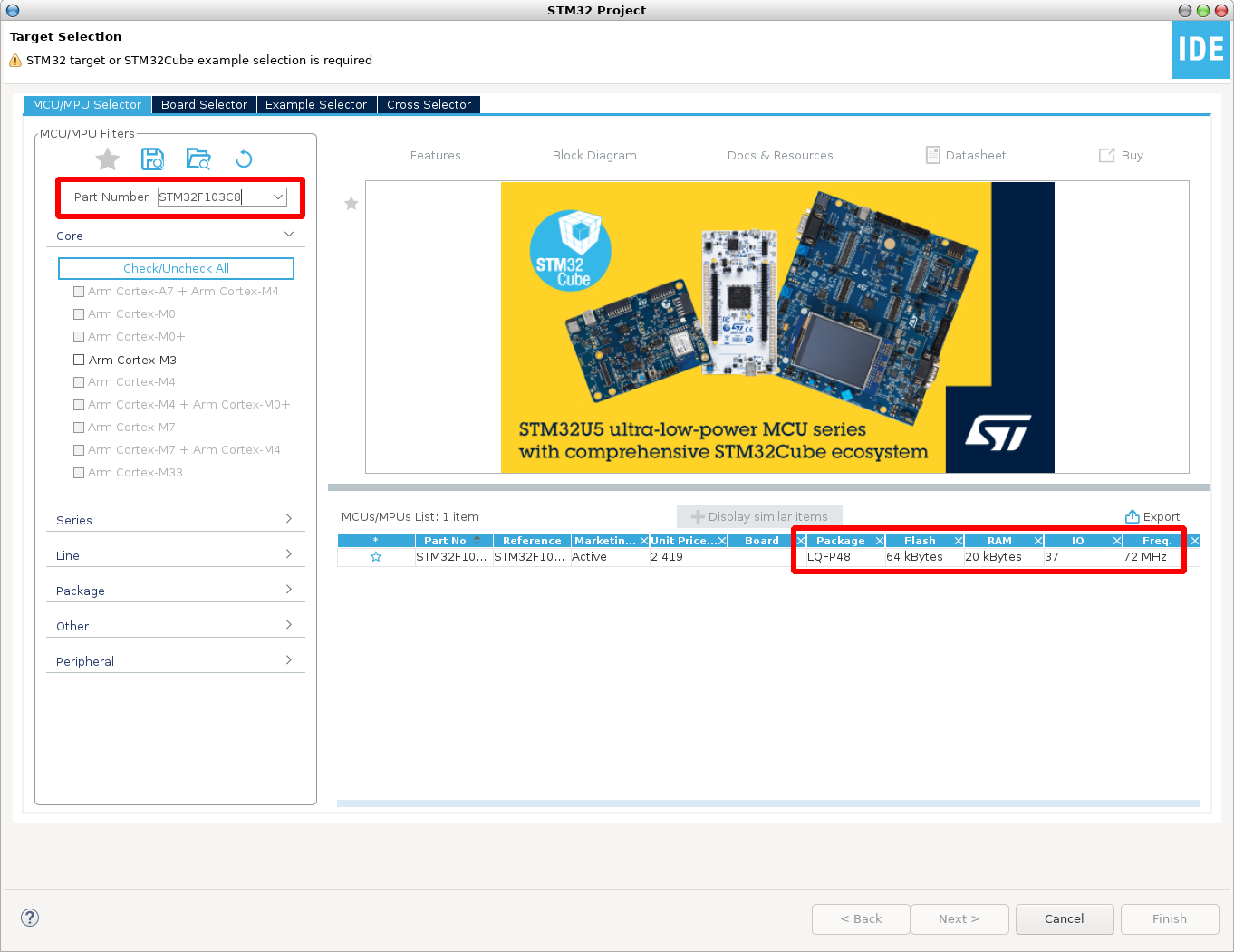Remove the IO column with its X
Image resolution: width=1234 pixels, height=952 pixels.
click(x=1117, y=541)
